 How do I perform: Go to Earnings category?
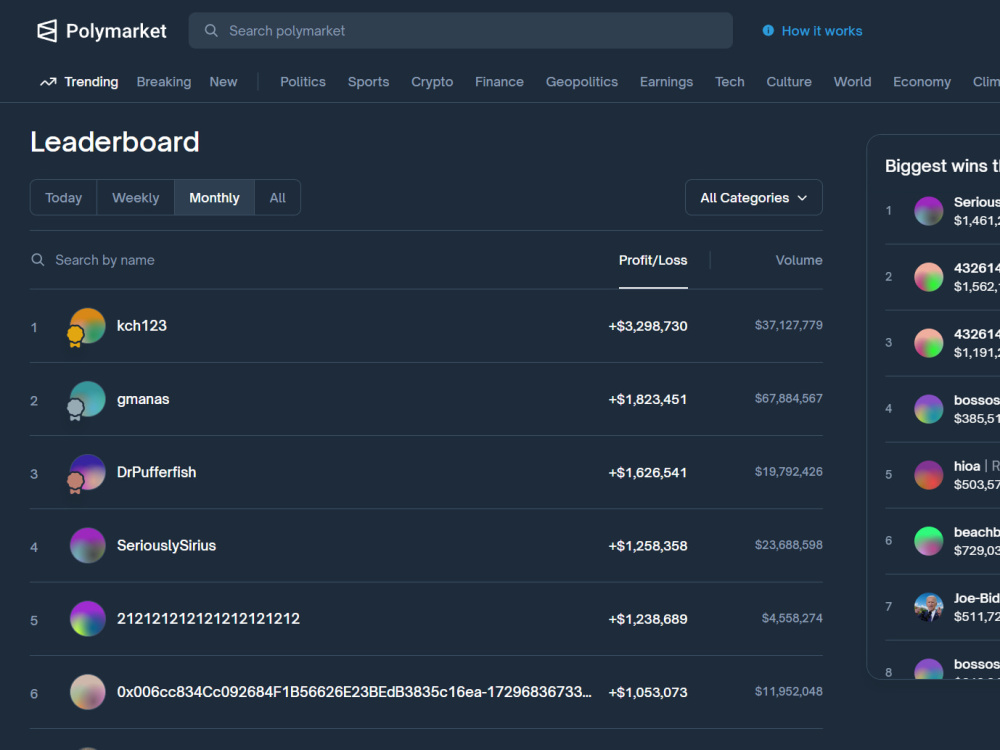(666, 82)
